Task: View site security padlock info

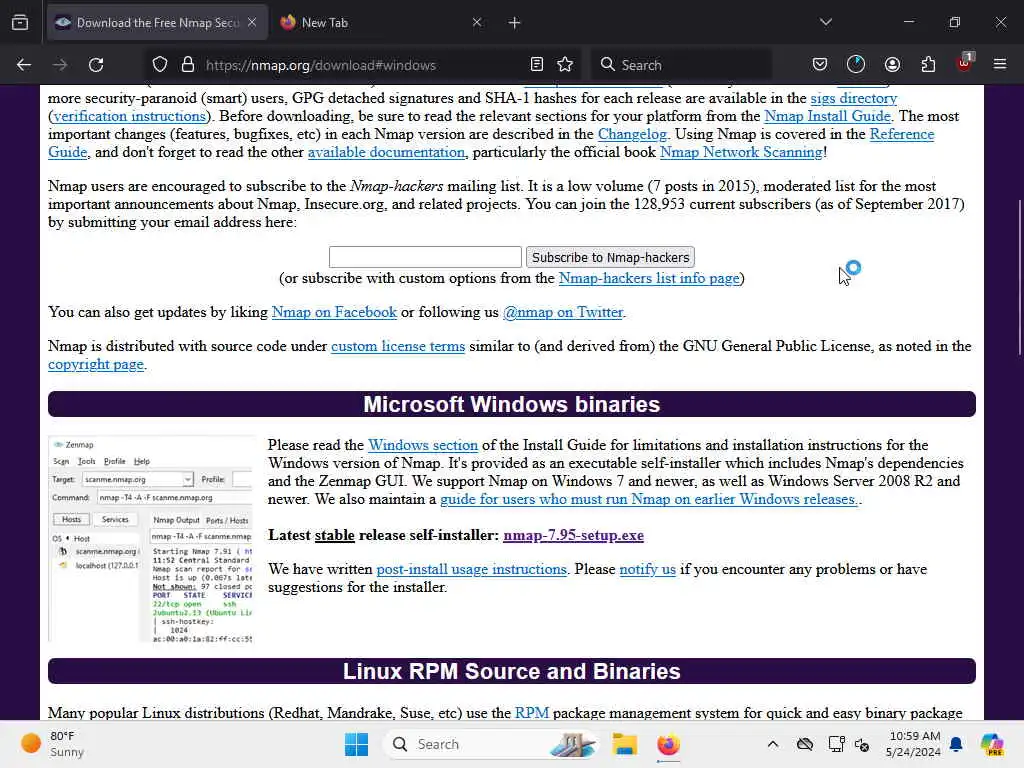Action: point(188,65)
